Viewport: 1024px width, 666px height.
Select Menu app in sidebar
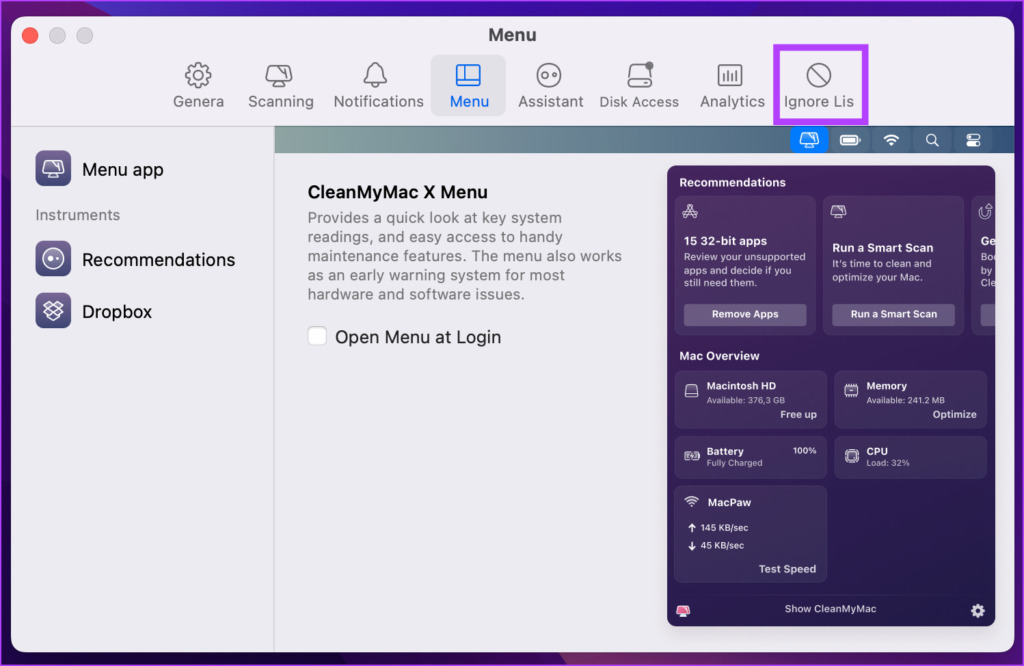point(99,169)
